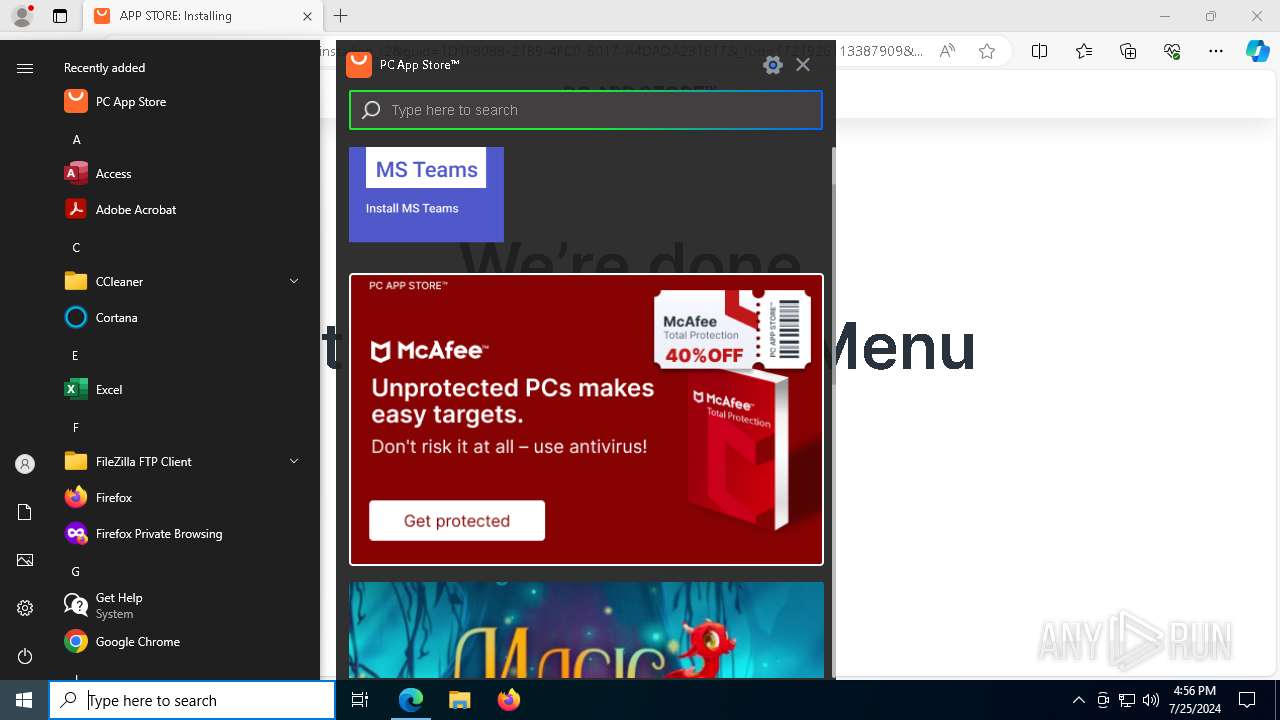Open the Copilot sidebar in Edge

tap(1257, 51)
